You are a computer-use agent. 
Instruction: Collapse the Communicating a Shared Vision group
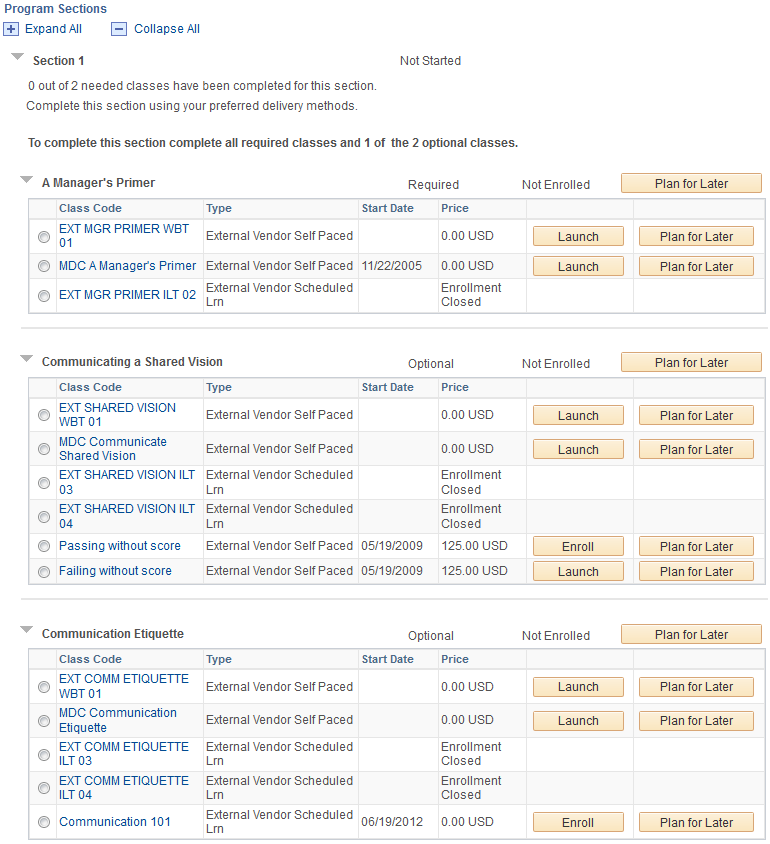(x=26, y=358)
